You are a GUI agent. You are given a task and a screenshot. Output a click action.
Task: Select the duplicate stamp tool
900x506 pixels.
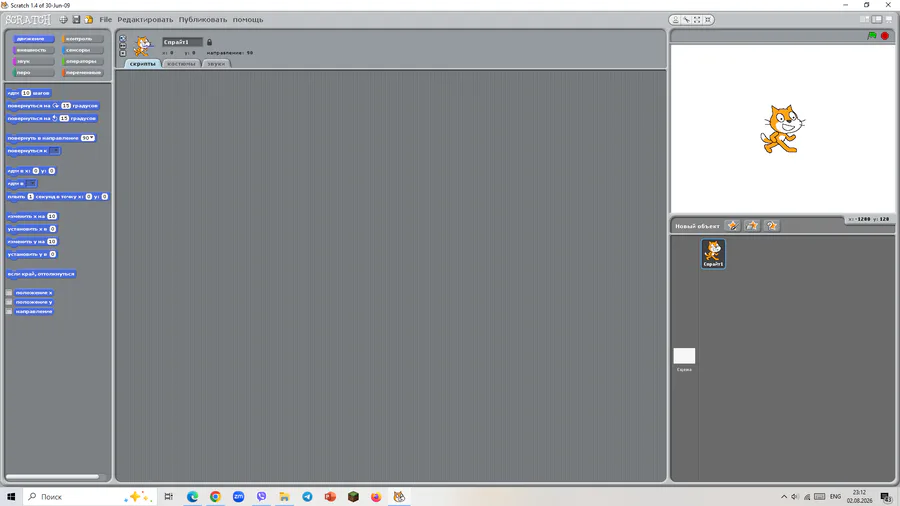point(676,20)
